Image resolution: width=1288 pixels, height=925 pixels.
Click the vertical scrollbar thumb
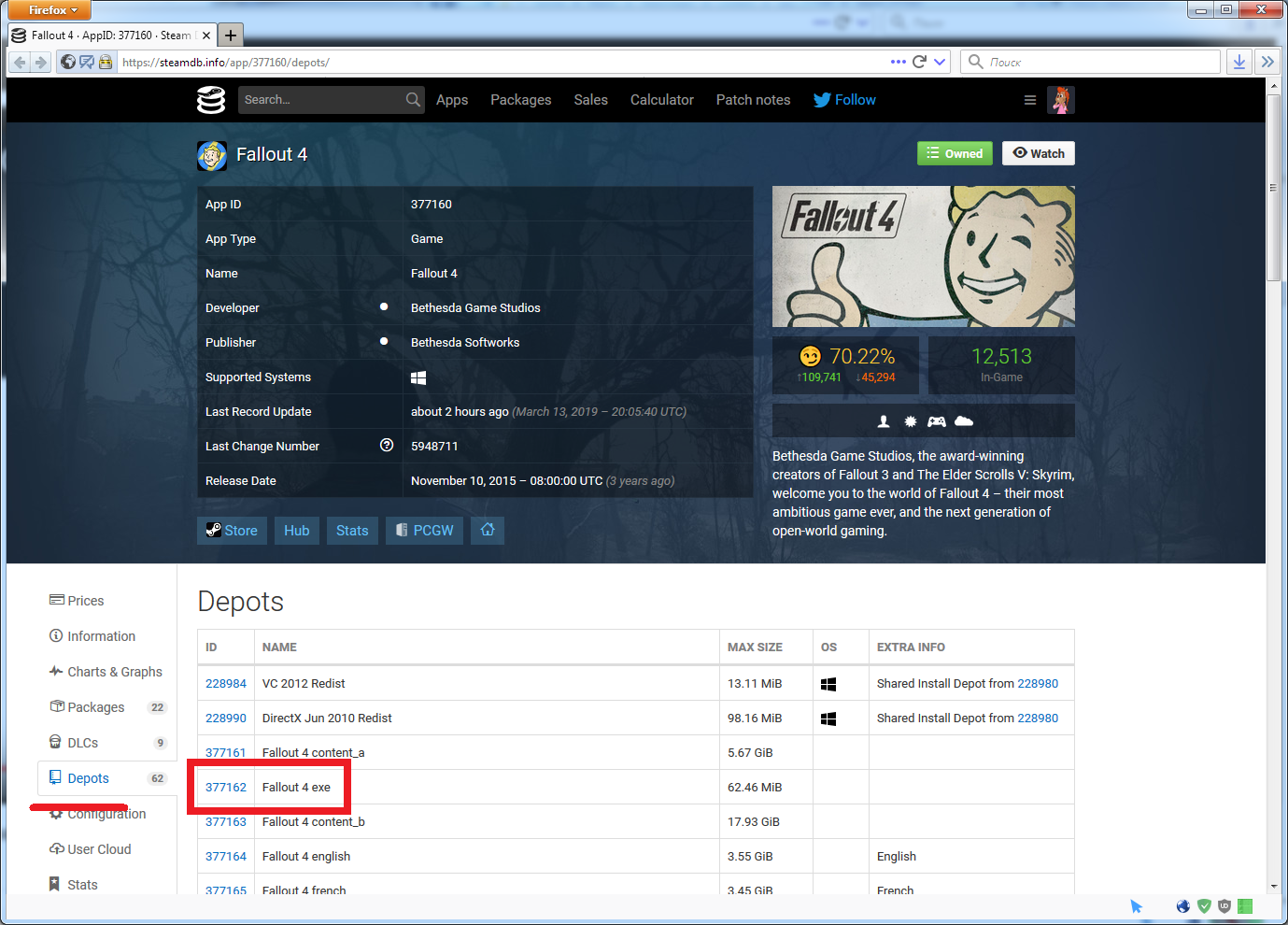[x=1273, y=187]
